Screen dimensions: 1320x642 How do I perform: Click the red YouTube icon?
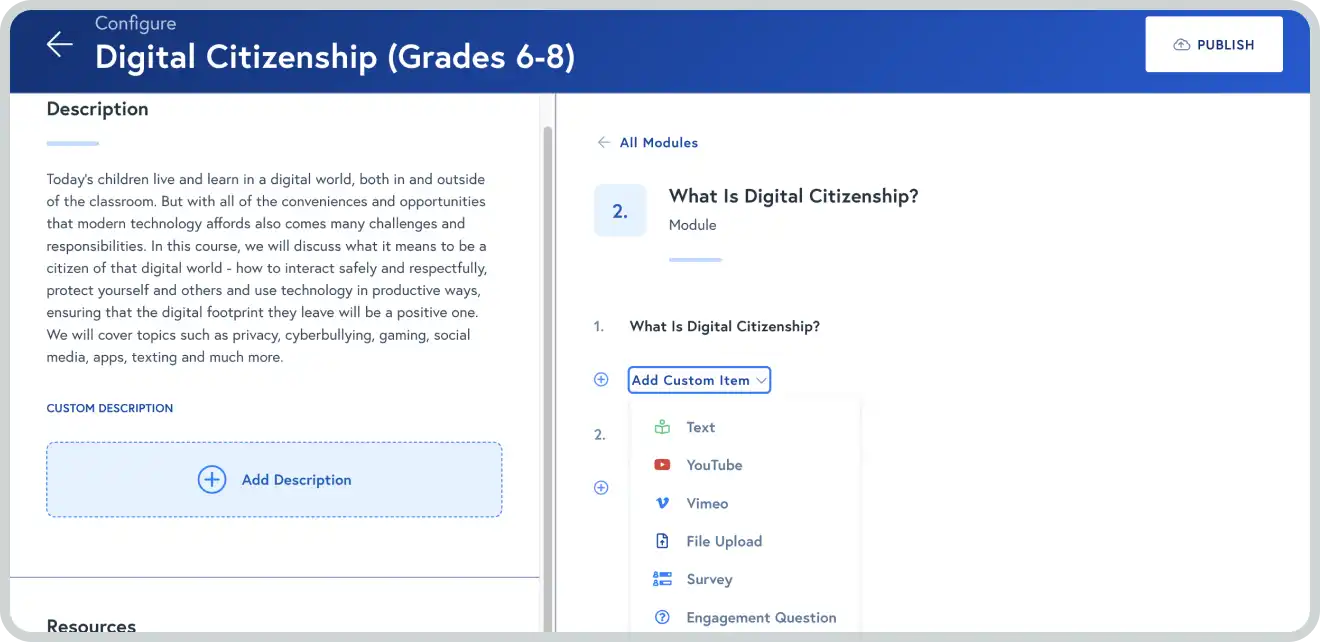tap(662, 465)
